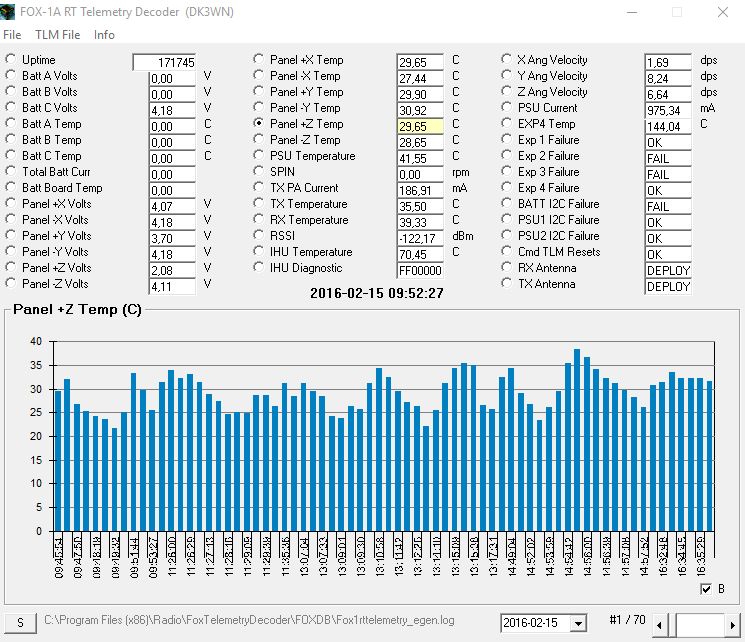The height and width of the screenshot is (642, 745).
Task: Choose the Batt B Temp radio option
Action: pos(10,139)
